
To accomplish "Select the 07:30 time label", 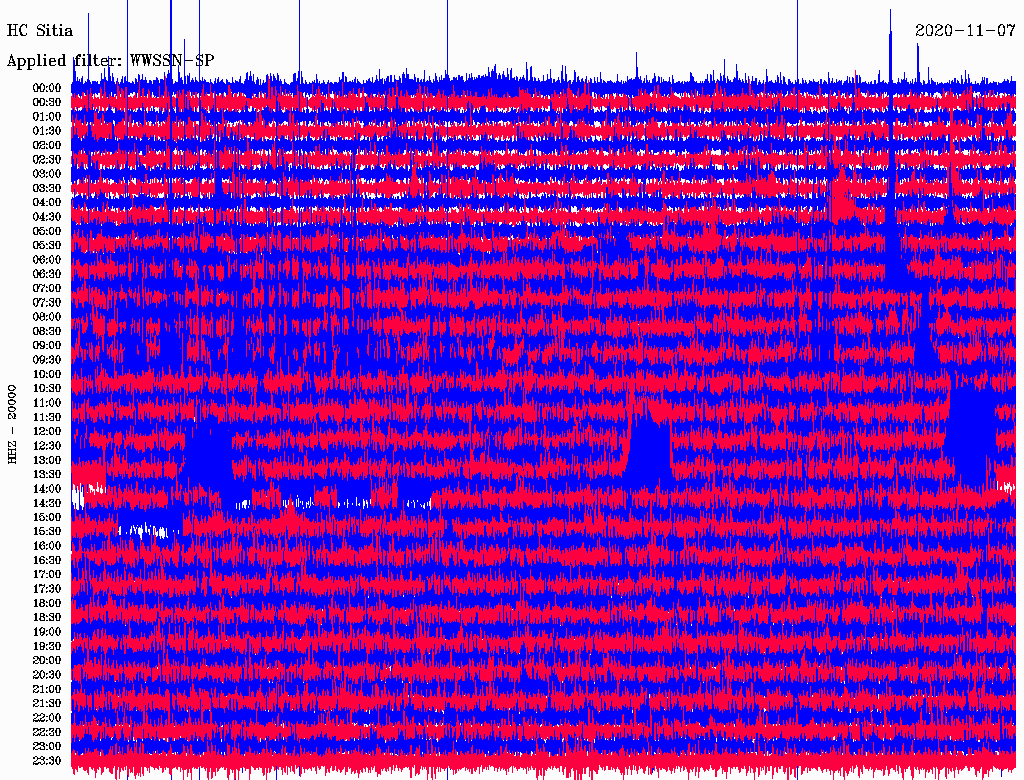I will tap(47, 303).
